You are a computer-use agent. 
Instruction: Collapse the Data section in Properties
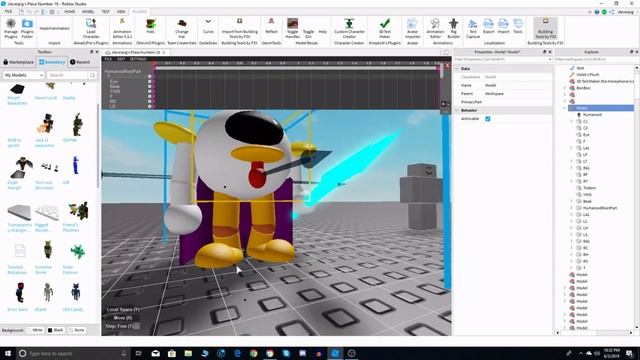click(457, 69)
